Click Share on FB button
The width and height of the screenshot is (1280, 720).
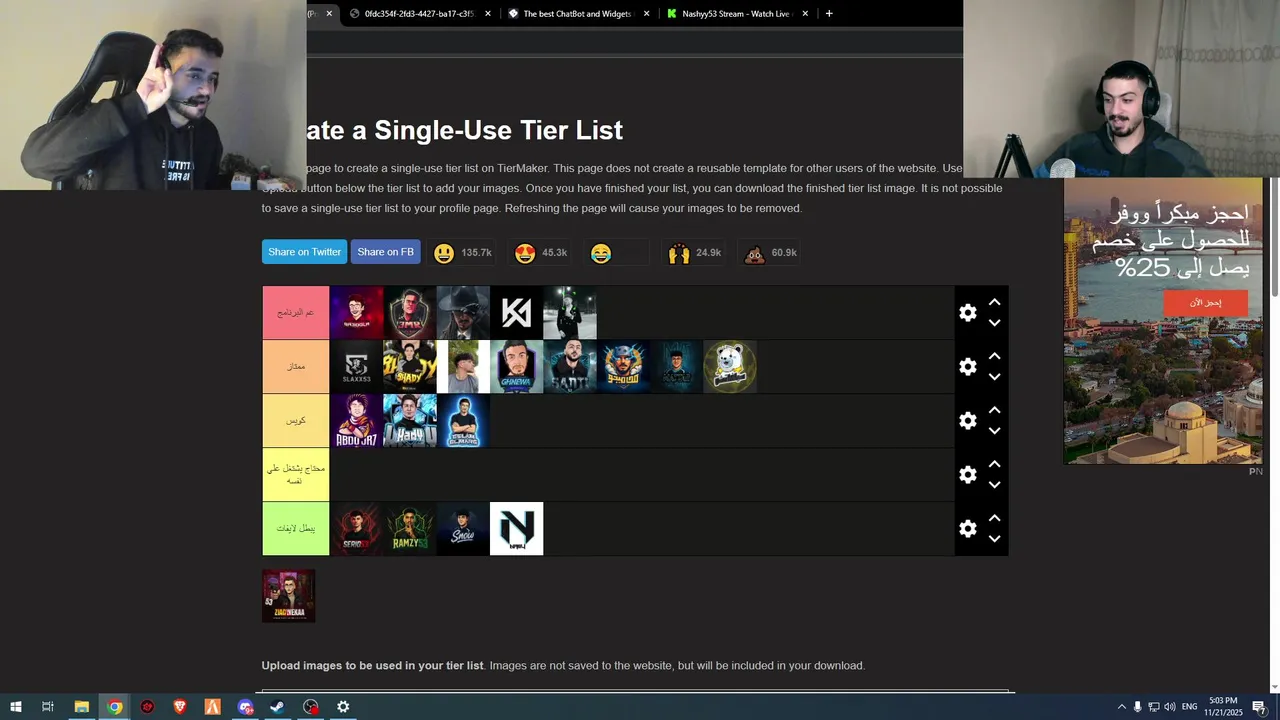[385, 252]
